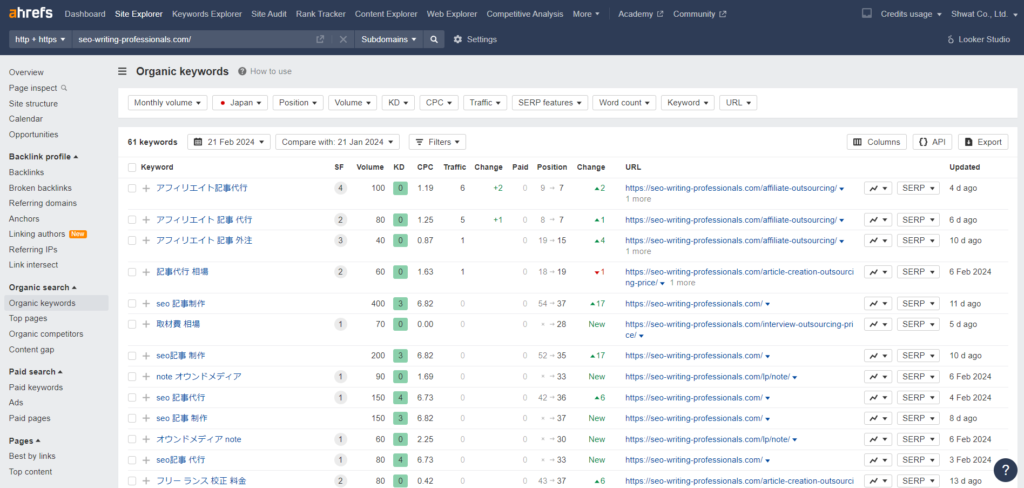Open trend chart icon for first keyword row

pyautogui.click(x=877, y=188)
